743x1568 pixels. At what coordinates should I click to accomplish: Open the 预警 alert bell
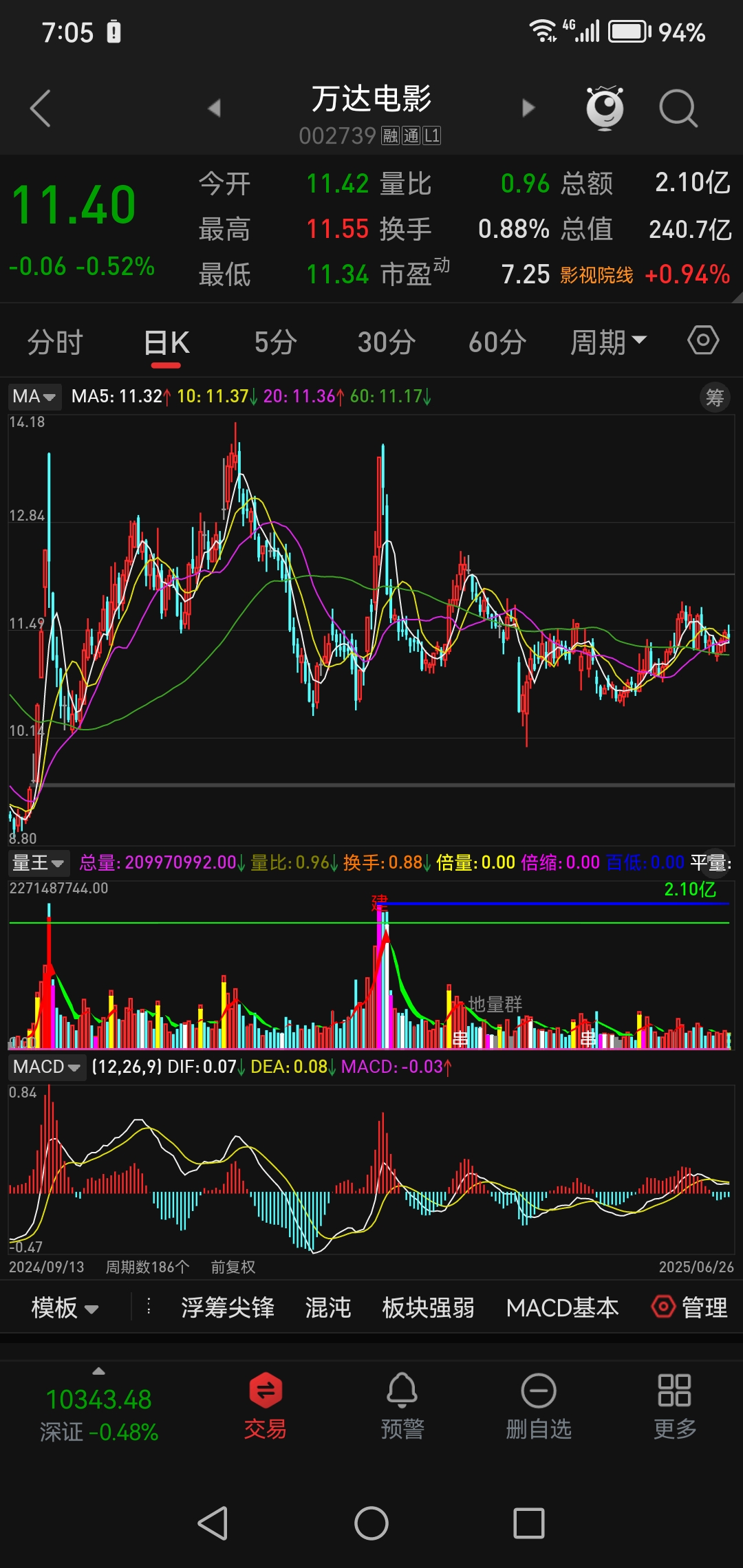point(402,1406)
